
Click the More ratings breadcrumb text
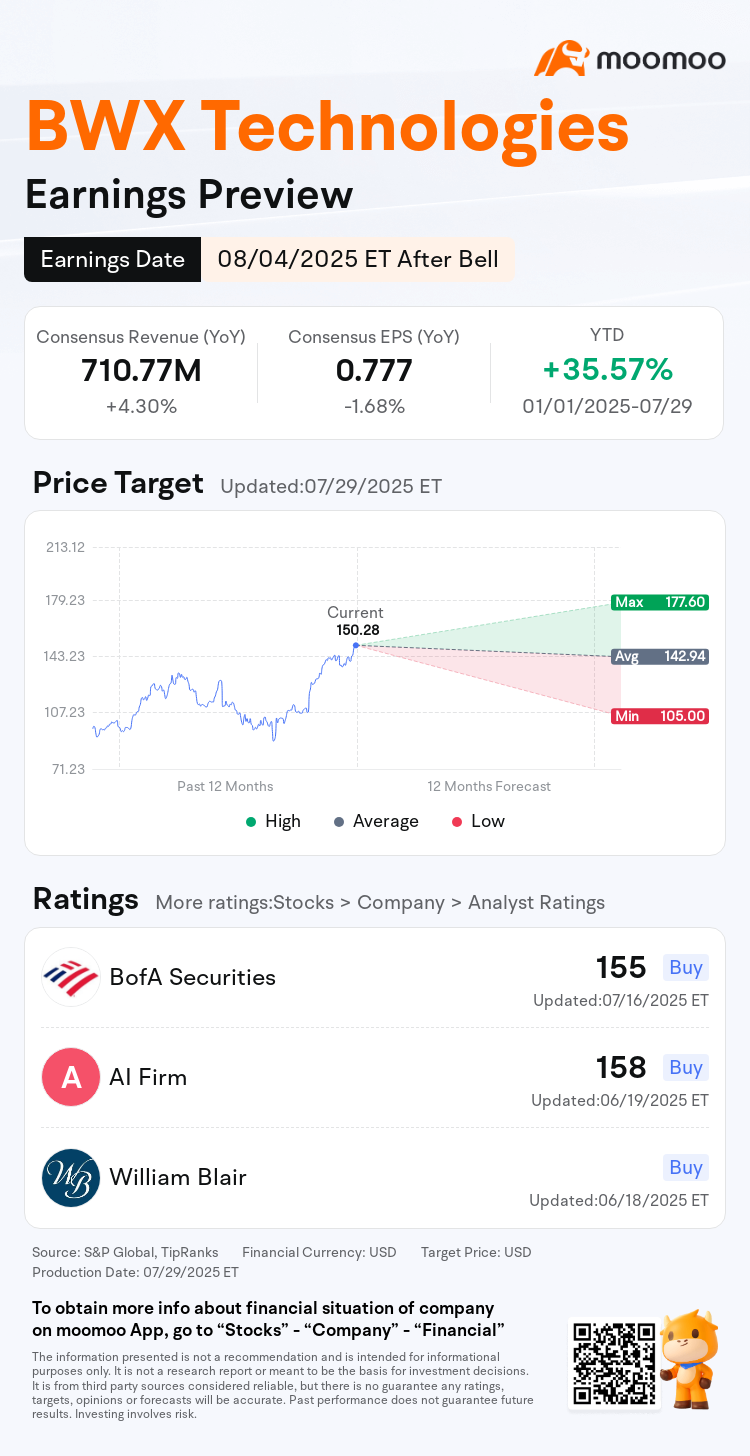[x=380, y=902]
